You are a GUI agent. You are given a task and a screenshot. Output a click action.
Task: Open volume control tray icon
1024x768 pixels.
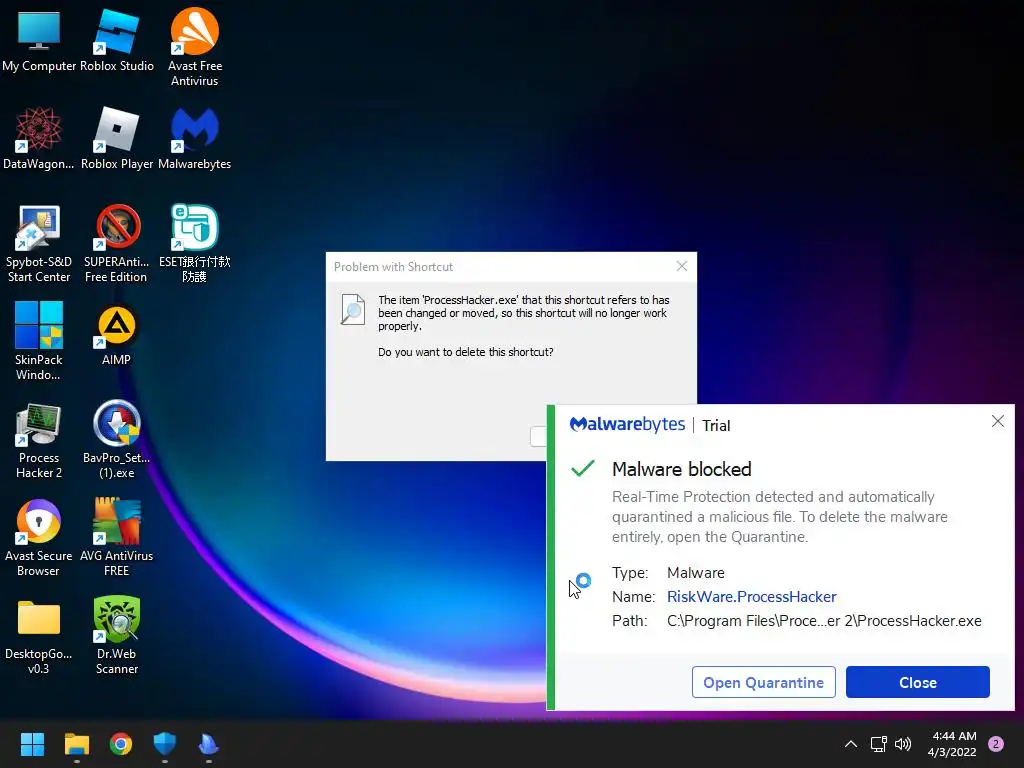point(903,744)
